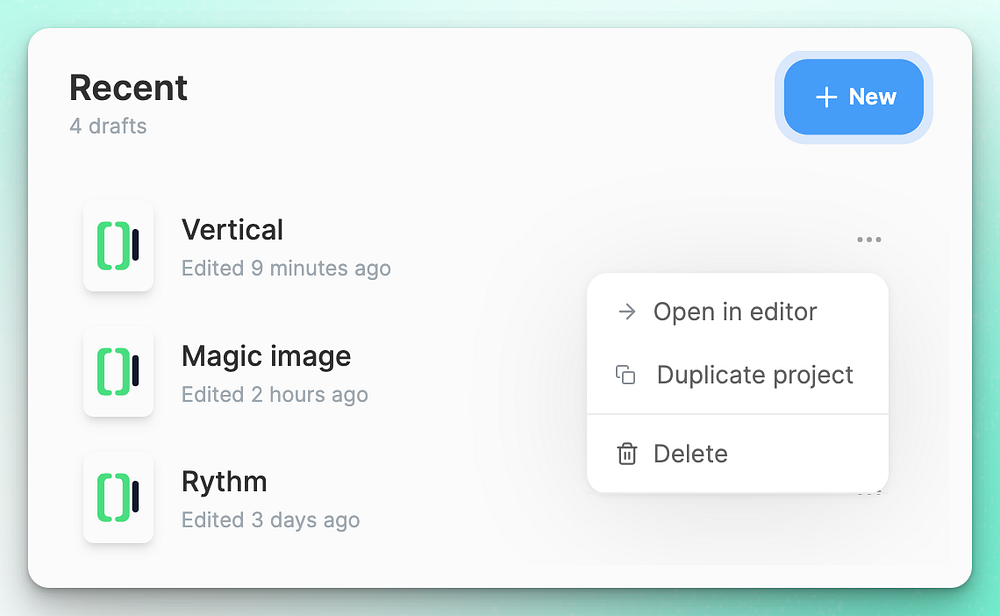1000x616 pixels.
Task: Open the Rythm draft title
Action: click(x=224, y=482)
